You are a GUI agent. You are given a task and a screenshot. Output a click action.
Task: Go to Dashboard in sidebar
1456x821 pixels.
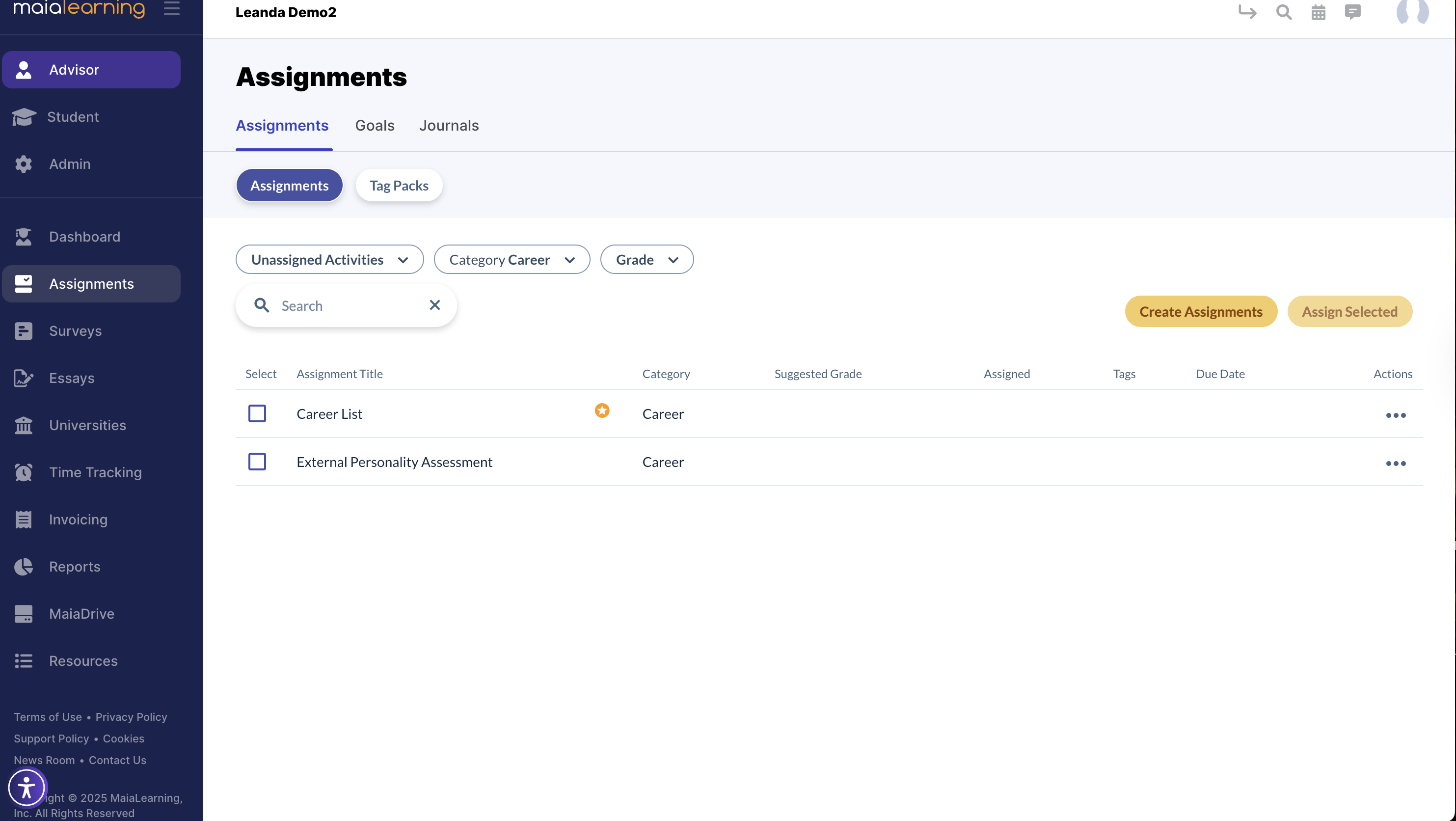(x=92, y=236)
